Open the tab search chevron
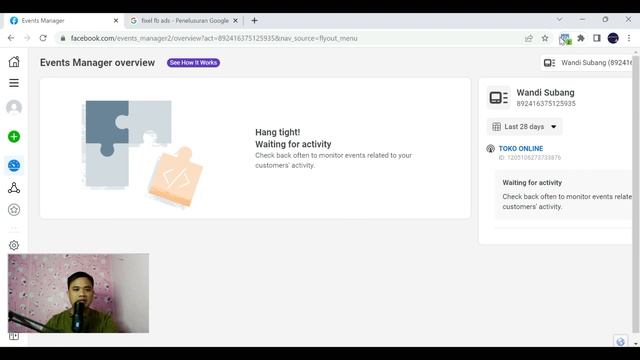 click(560, 19)
